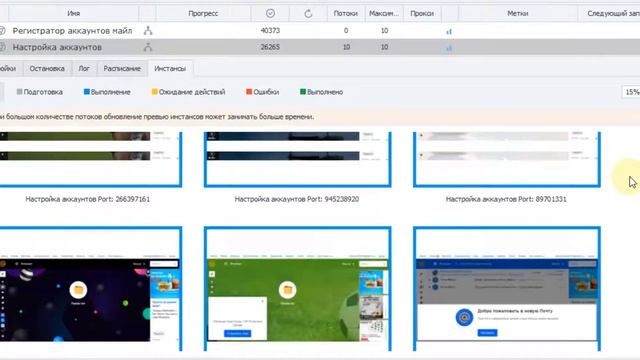640x360 pixels.
Task: Open the bar chart icon in Регистратор row
Action: [x=449, y=31]
